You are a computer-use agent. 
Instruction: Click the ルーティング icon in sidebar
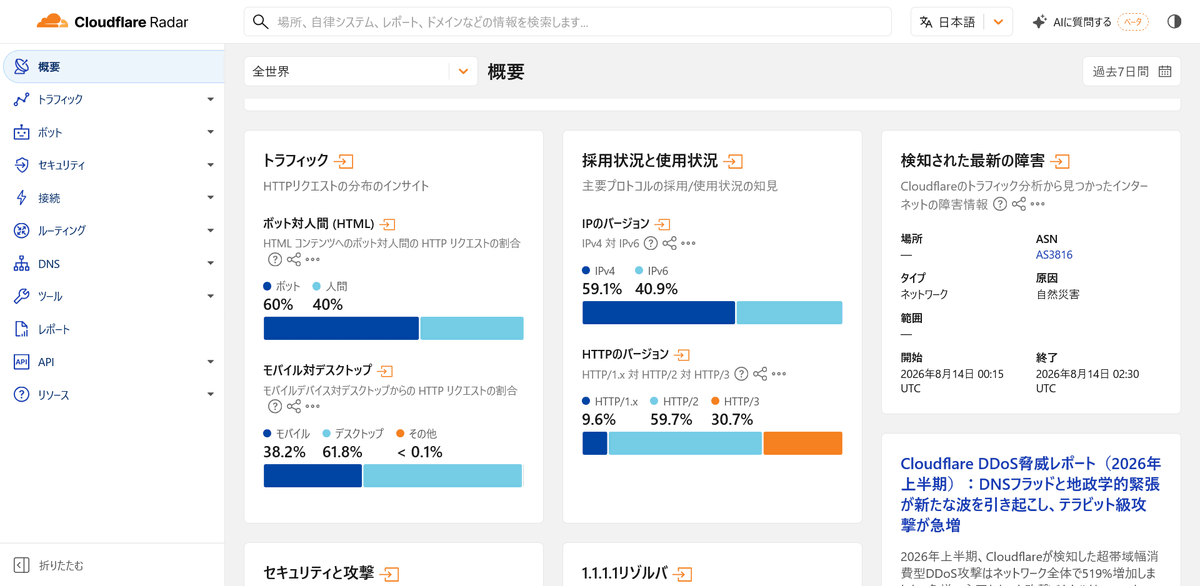tap(21, 231)
